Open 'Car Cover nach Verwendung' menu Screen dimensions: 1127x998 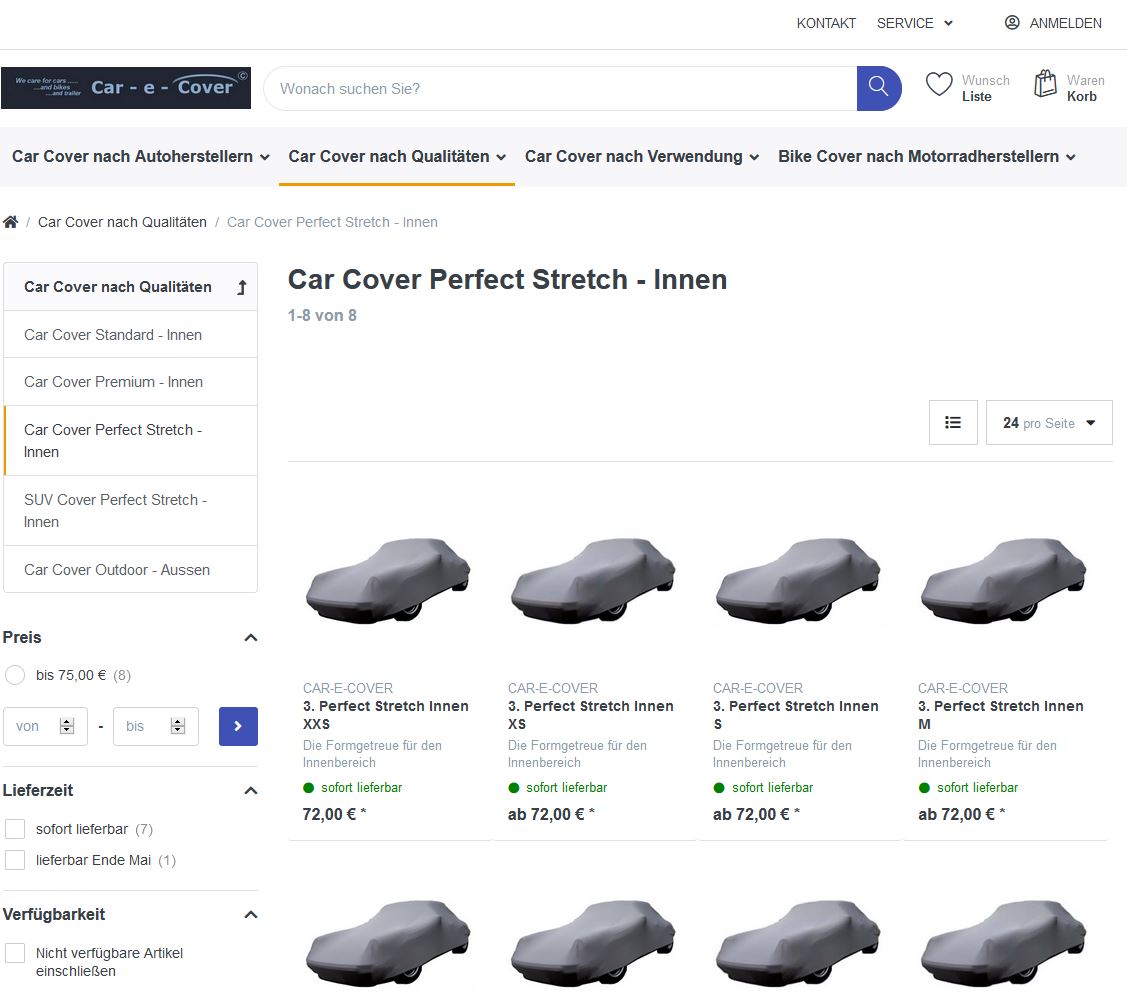pos(642,157)
